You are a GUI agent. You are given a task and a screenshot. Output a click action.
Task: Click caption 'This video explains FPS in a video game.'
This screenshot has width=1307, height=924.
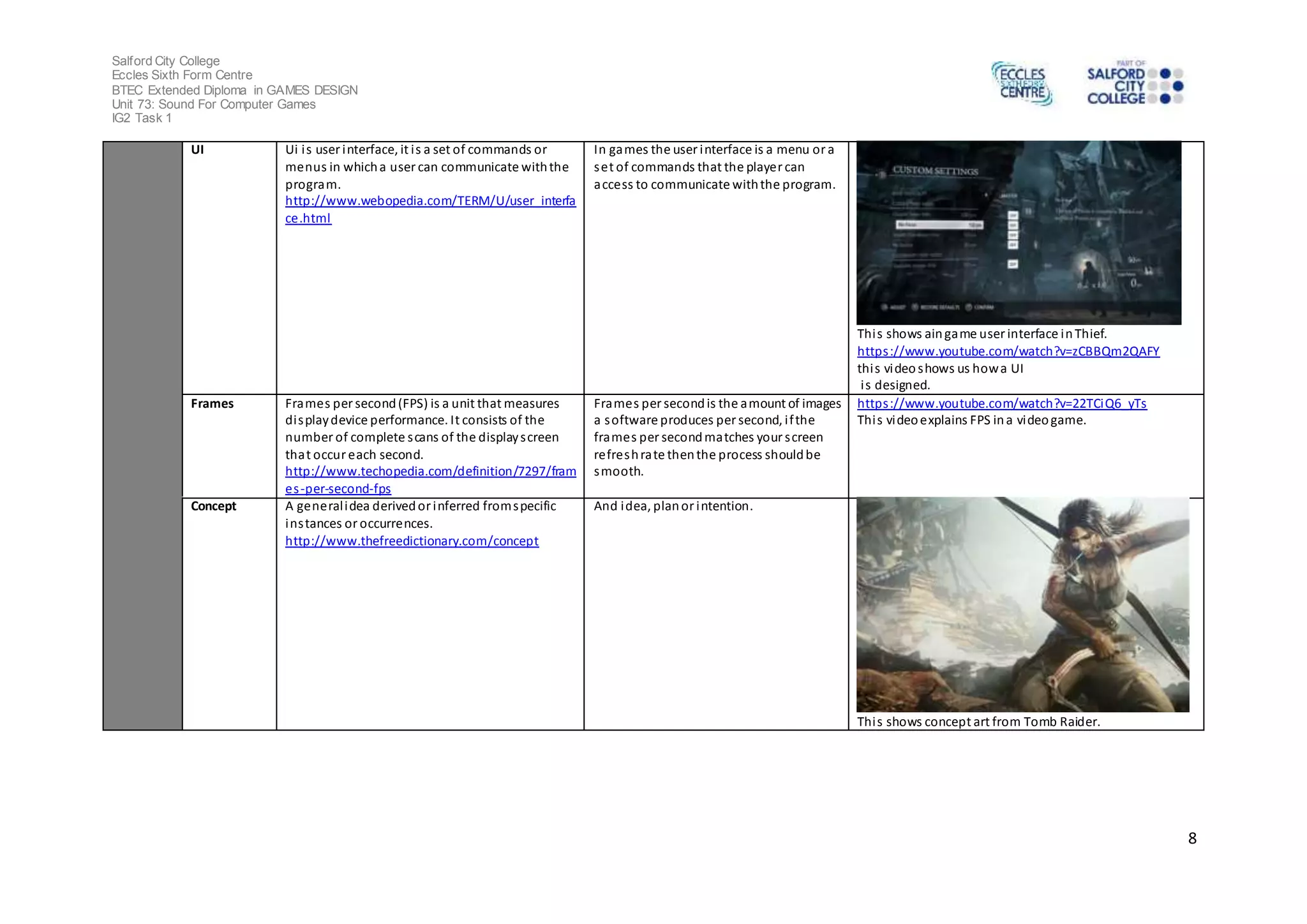tap(971, 420)
